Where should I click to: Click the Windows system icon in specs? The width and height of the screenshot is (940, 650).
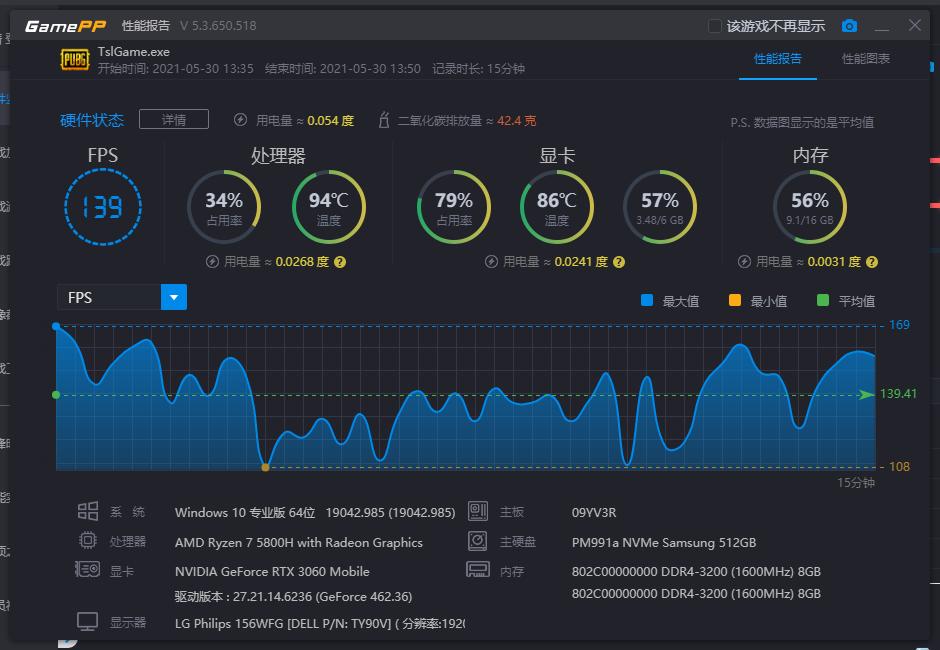coord(88,511)
